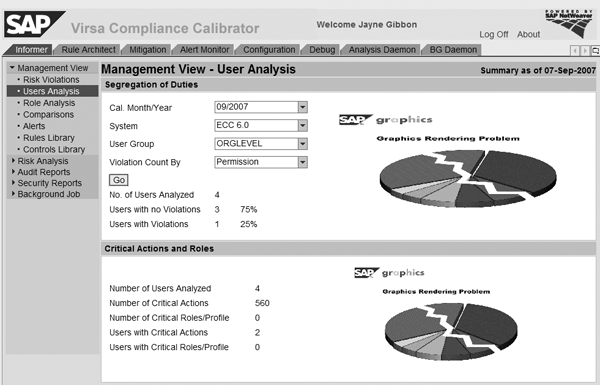The height and width of the screenshot is (385, 600).
Task: Switch to the Rule Architect tab
Action: (x=88, y=50)
